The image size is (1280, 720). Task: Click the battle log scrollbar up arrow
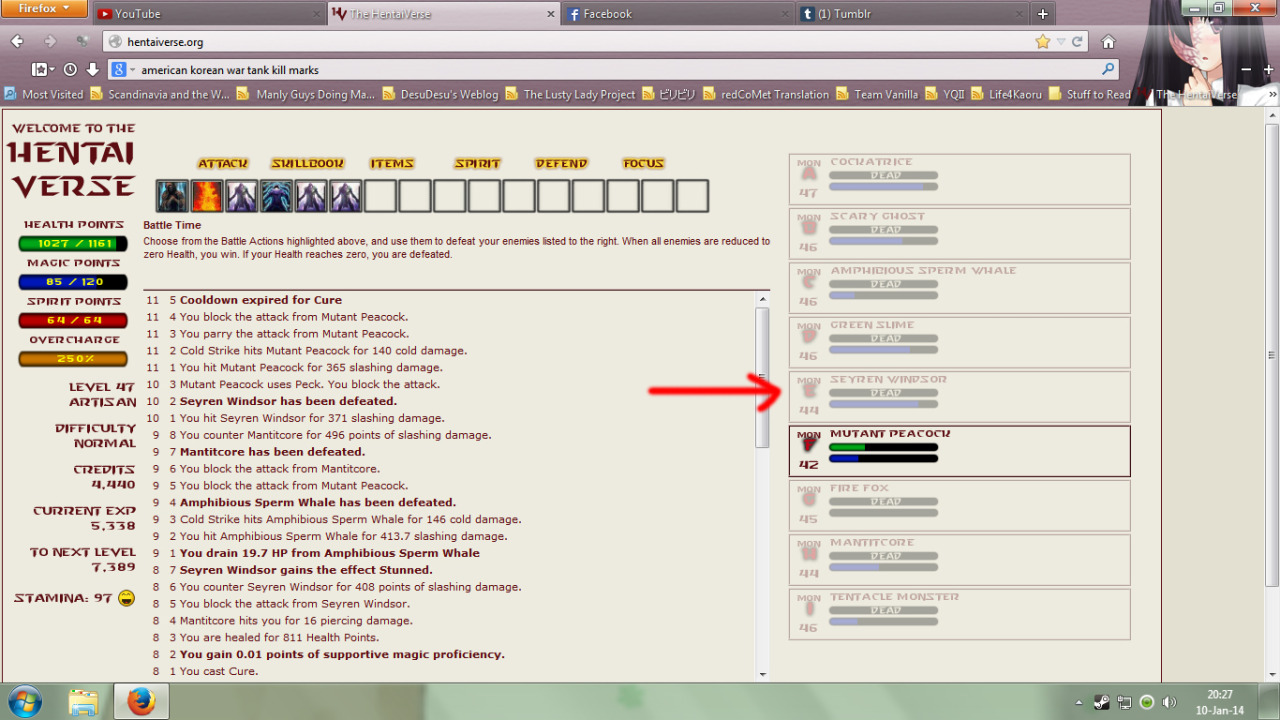point(763,299)
